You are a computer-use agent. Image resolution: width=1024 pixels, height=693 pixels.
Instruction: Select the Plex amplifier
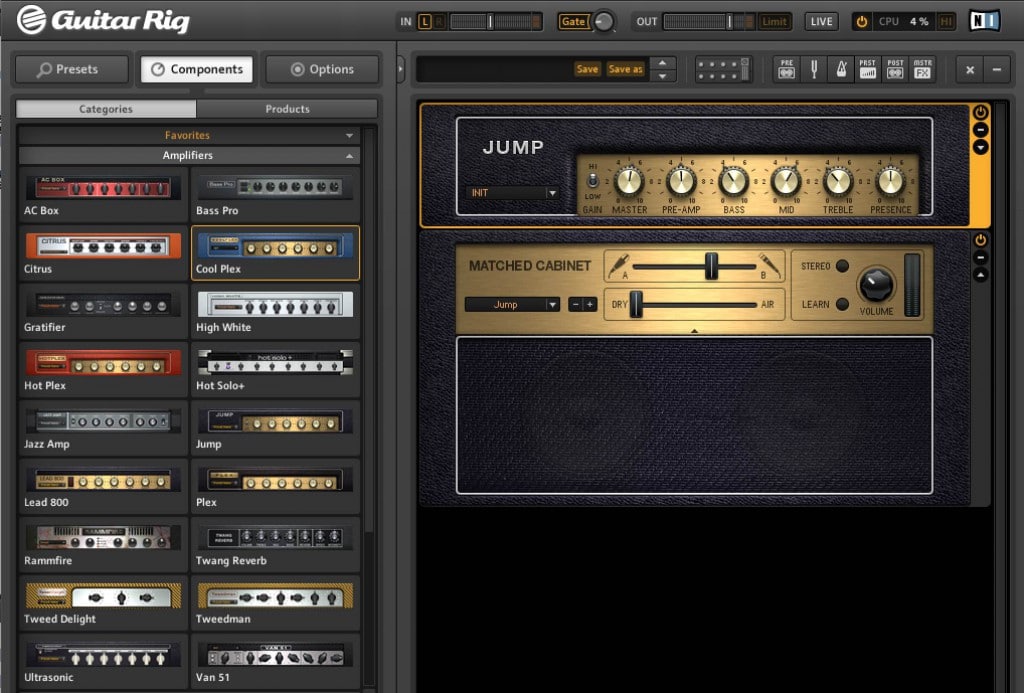(275, 485)
